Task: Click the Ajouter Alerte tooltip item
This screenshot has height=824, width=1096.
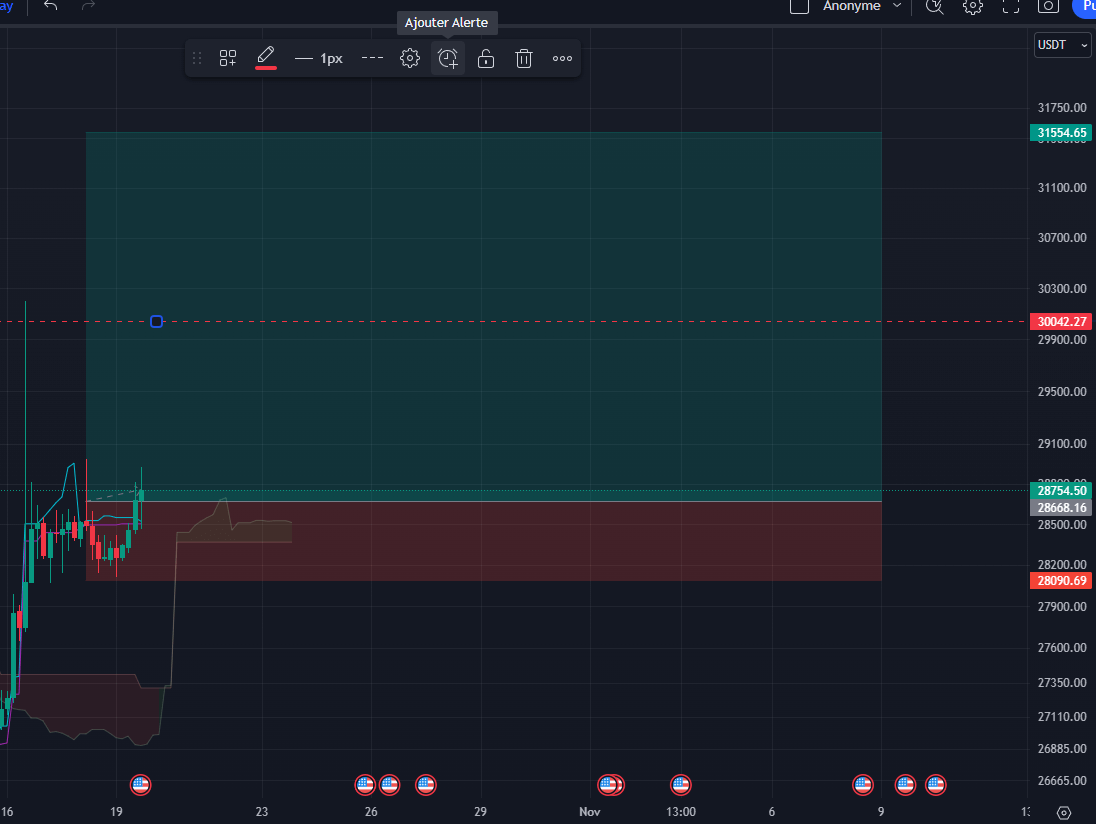Action: click(447, 22)
